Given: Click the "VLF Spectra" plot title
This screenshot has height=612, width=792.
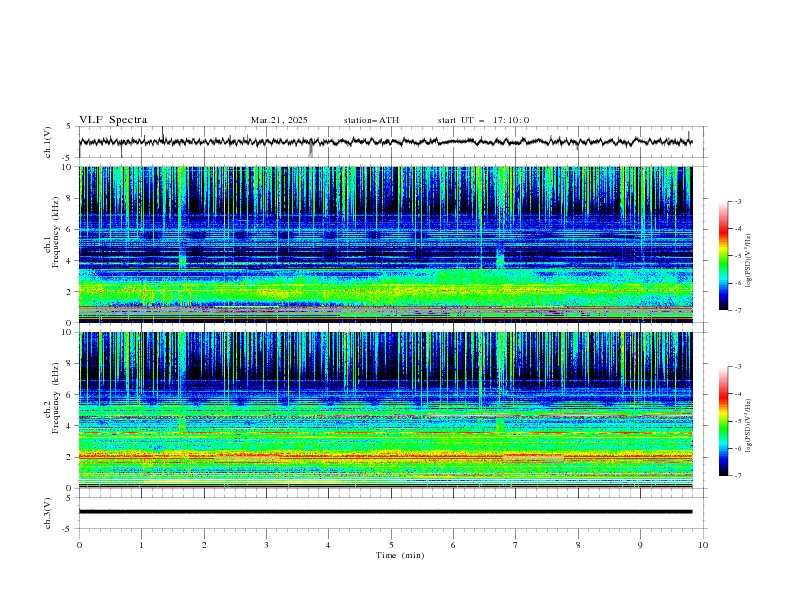Looking at the screenshot, I should point(113,120).
